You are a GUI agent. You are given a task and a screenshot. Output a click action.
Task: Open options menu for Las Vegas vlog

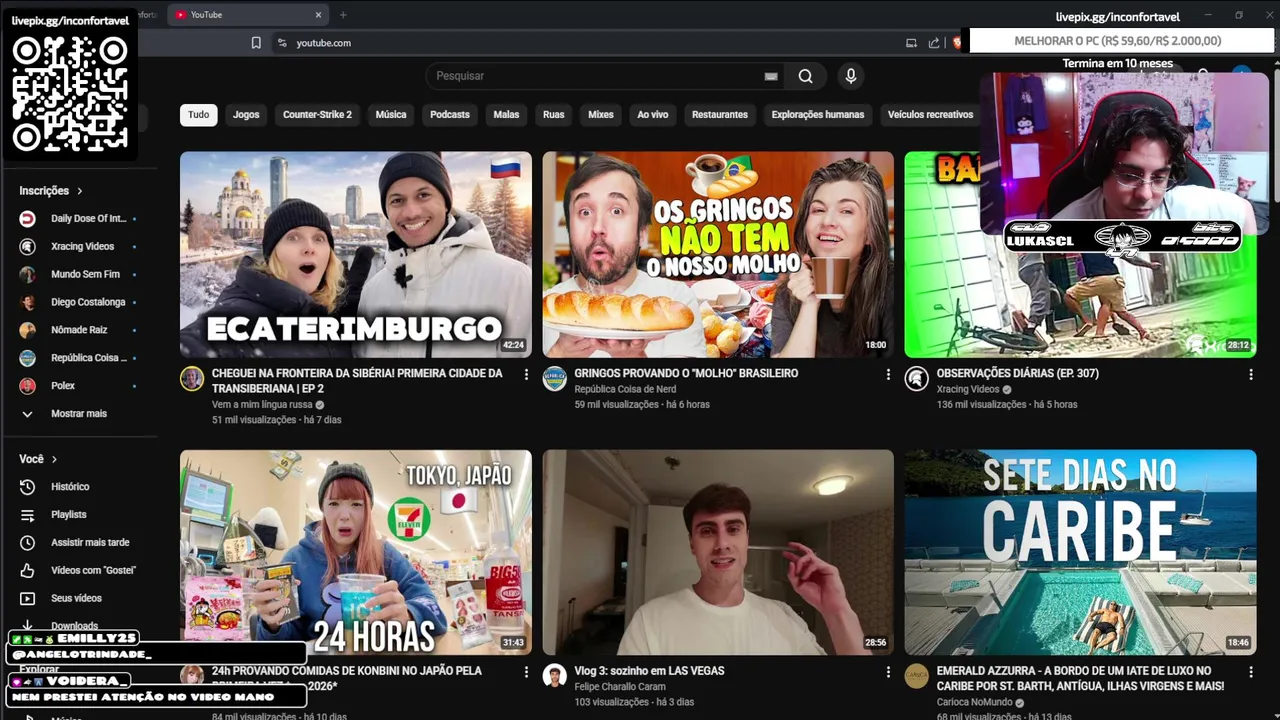pyautogui.click(x=888, y=672)
